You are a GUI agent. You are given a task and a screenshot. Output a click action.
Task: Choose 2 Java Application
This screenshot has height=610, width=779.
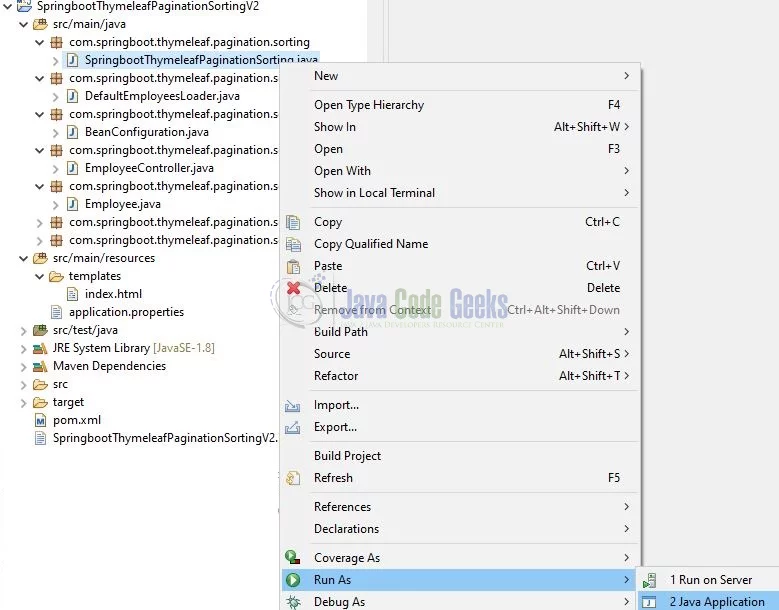click(x=709, y=602)
